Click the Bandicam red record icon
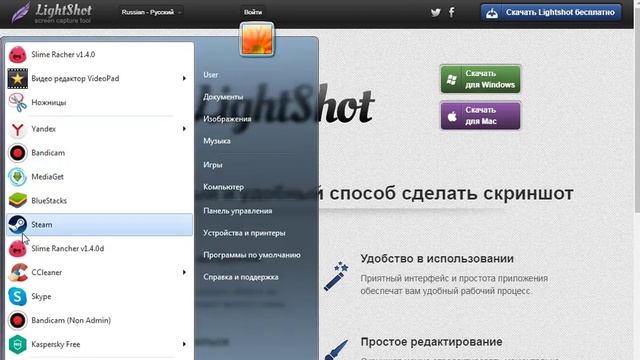The height and width of the screenshot is (360, 640). coord(18,153)
